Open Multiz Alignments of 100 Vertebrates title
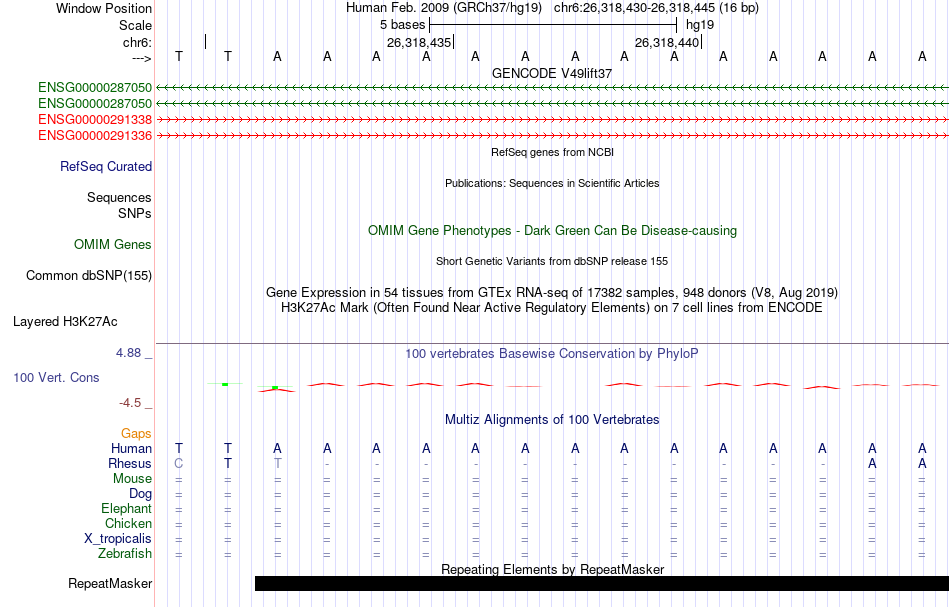The width and height of the screenshot is (950, 607). [x=552, y=419]
